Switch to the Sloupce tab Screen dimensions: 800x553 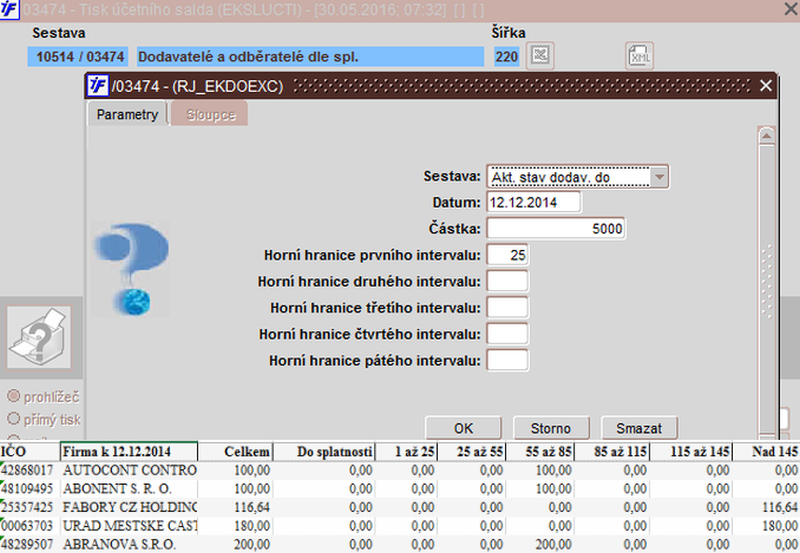pos(210,114)
